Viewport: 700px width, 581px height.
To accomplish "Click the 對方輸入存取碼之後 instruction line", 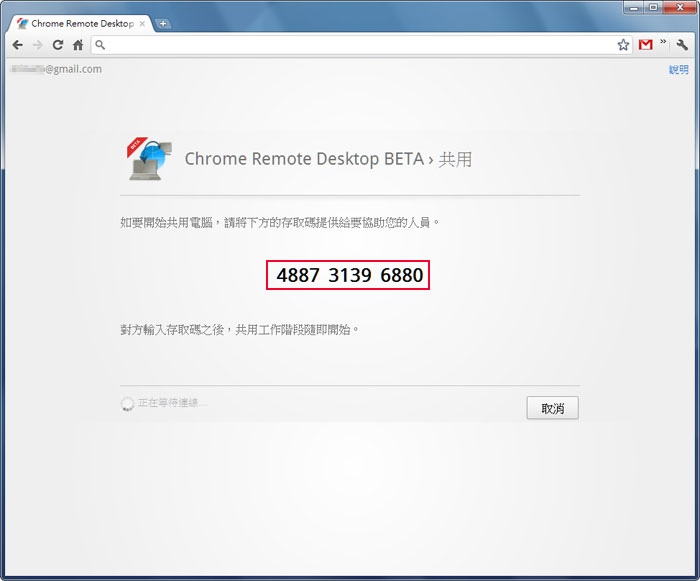I will (240, 330).
